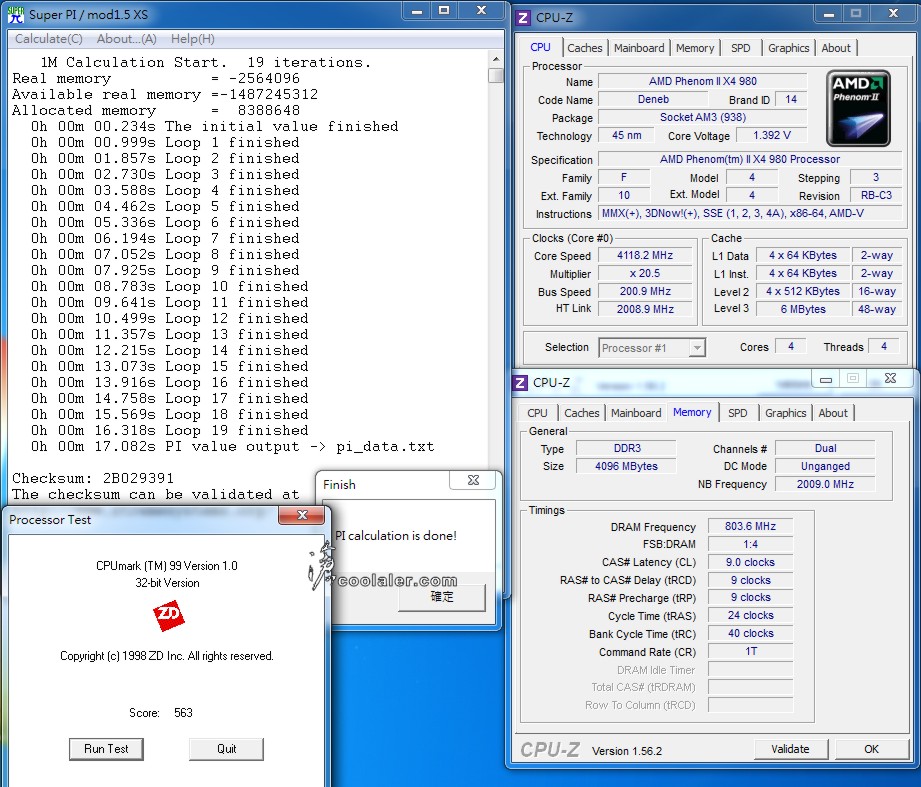Image resolution: width=921 pixels, height=787 pixels.
Task: Click the Loop 19 finished line
Action: point(169,431)
